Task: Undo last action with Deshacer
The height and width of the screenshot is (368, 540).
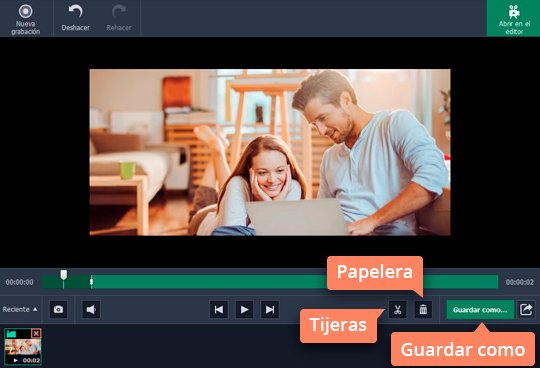Action: click(75, 19)
